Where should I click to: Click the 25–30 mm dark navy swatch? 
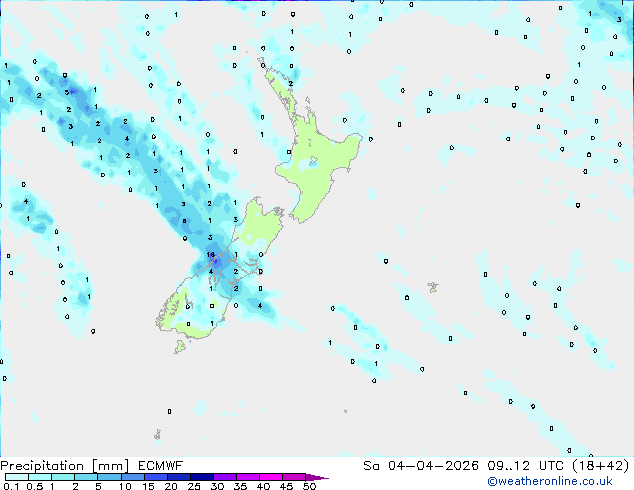coord(201,477)
